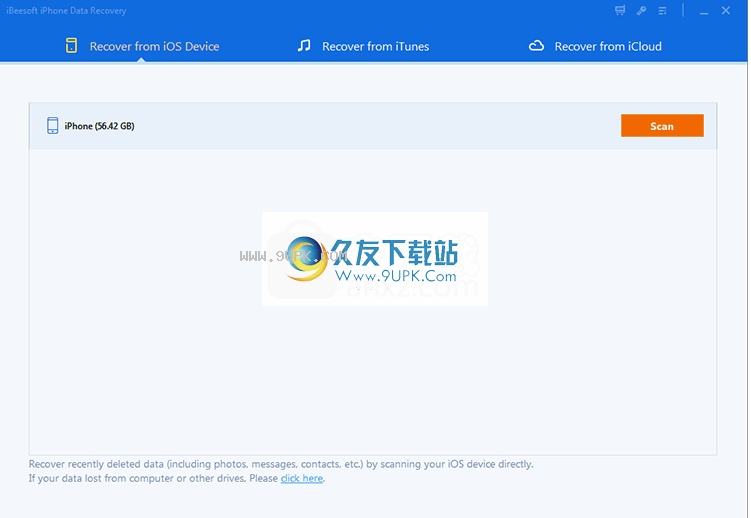Follow the 'click here' link
This screenshot has height=518, width=751.
click(x=302, y=478)
